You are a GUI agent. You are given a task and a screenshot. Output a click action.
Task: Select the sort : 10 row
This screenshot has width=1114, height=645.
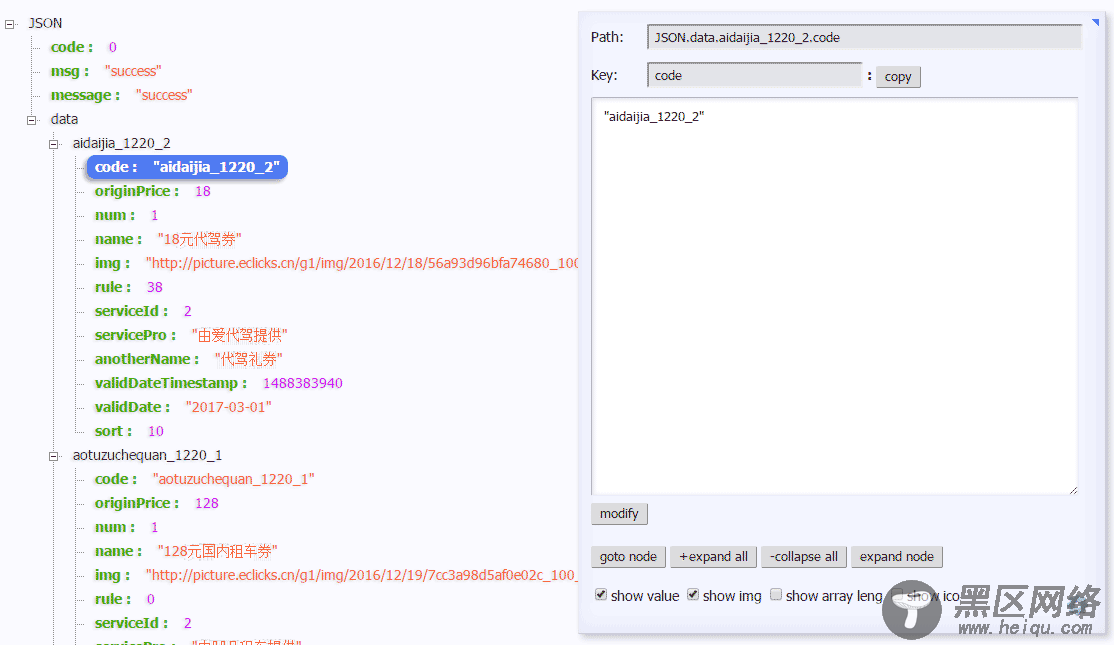pos(129,431)
